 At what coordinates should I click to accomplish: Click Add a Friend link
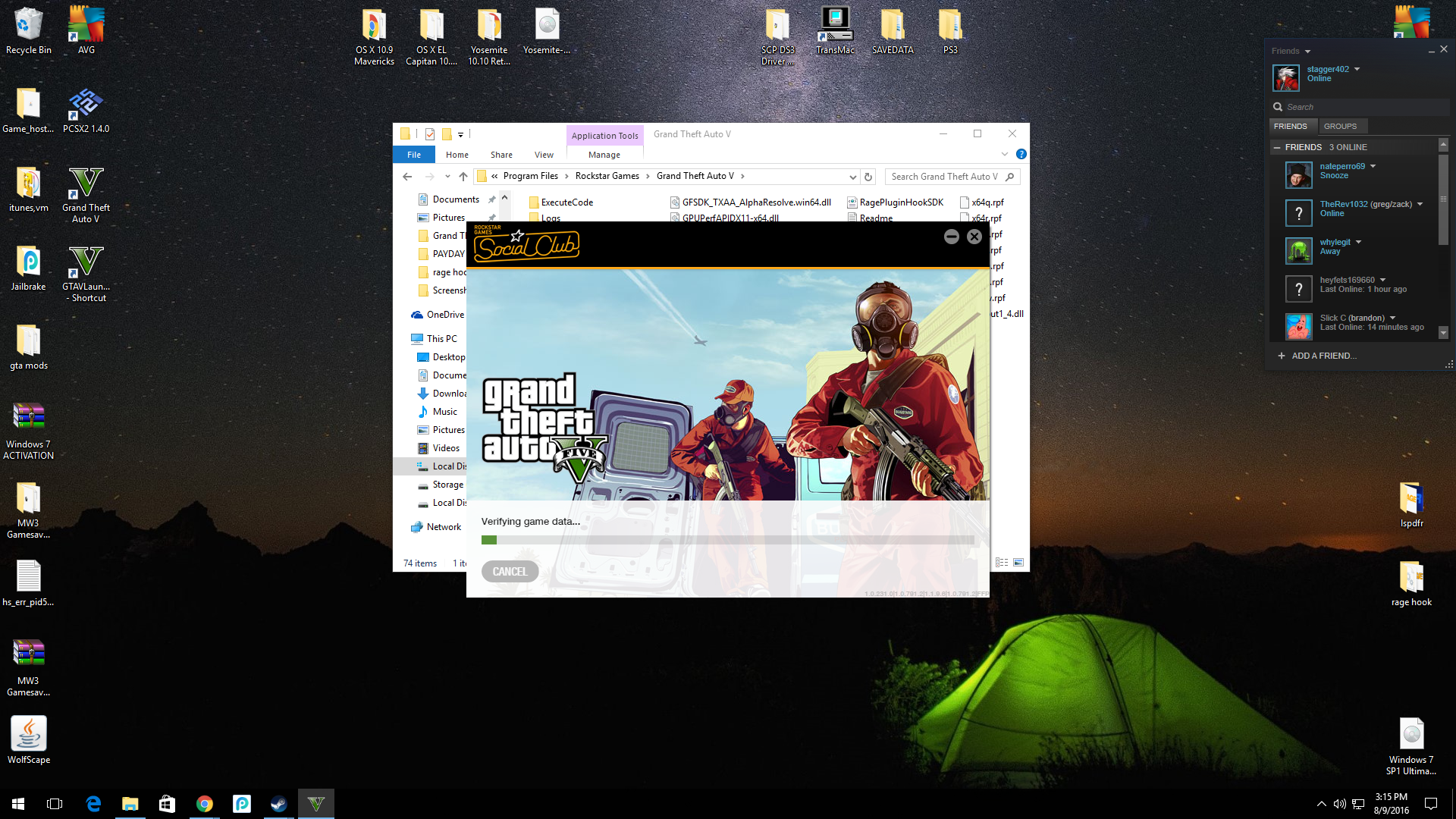click(1323, 356)
